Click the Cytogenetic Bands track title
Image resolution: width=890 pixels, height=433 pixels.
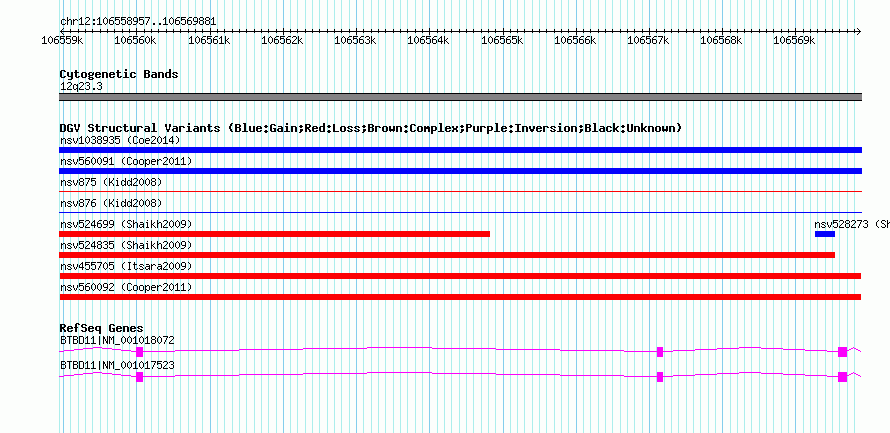[119, 74]
